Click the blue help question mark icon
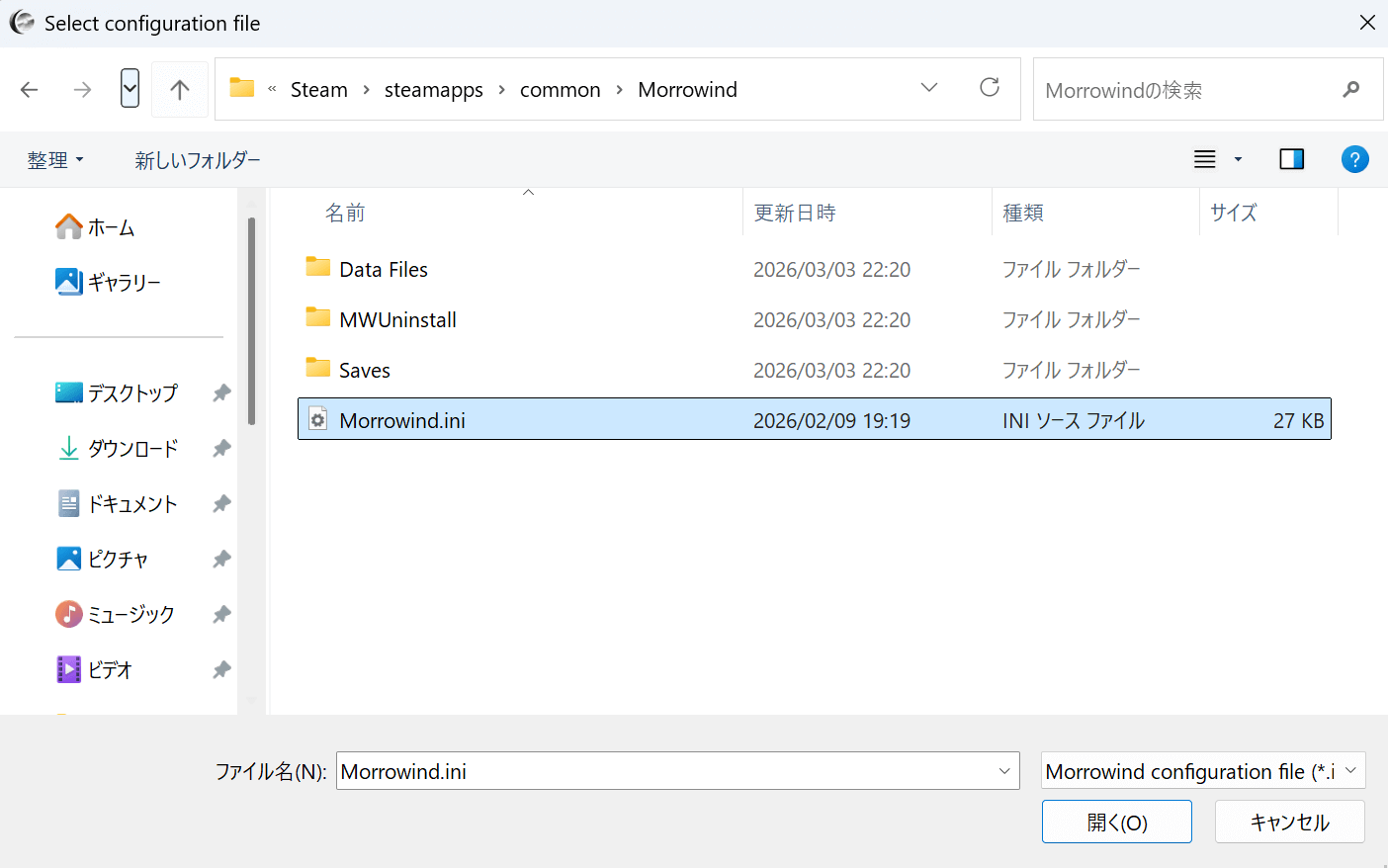Screen dimensions: 1388x868 pyautogui.click(x=1354, y=159)
